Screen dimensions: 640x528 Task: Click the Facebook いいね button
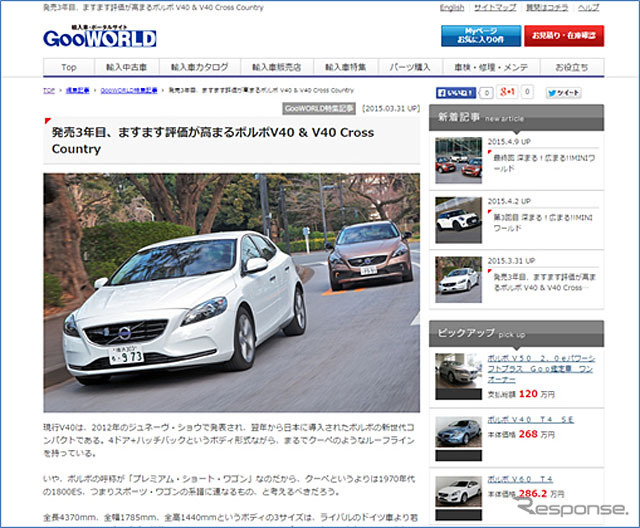(x=456, y=93)
